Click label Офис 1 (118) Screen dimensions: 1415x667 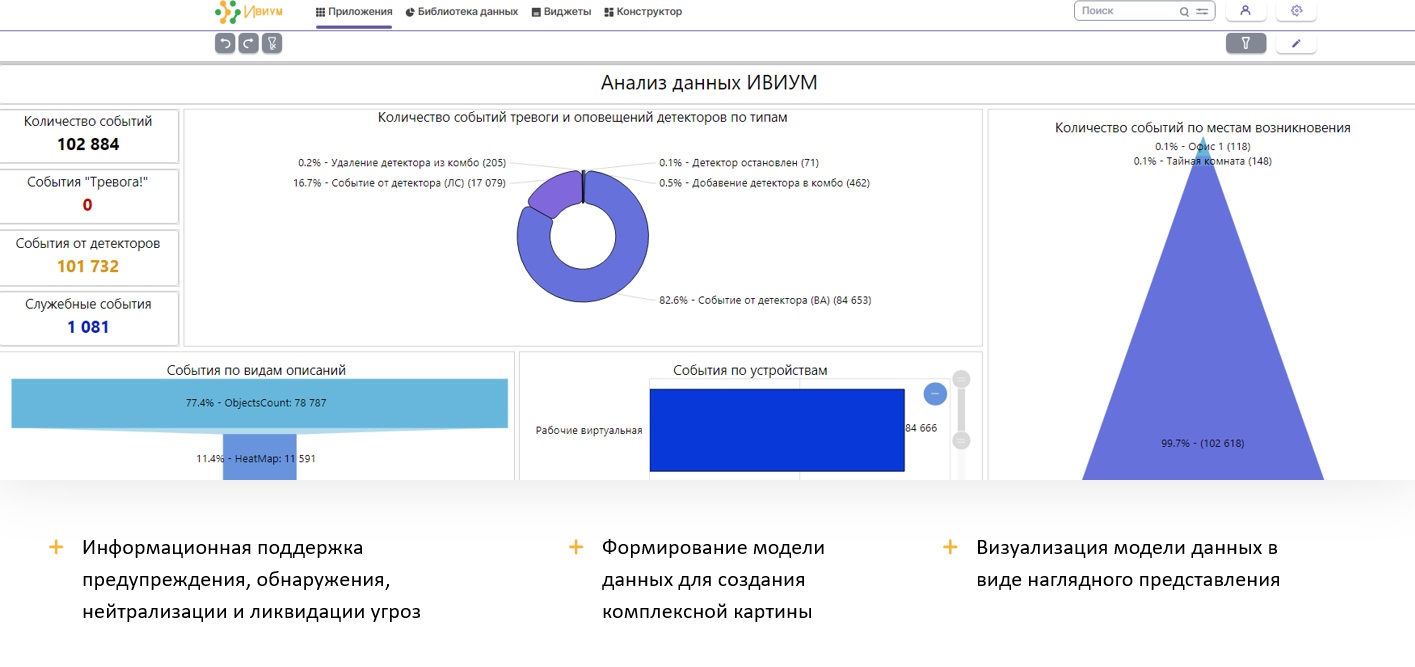[x=1203, y=146]
